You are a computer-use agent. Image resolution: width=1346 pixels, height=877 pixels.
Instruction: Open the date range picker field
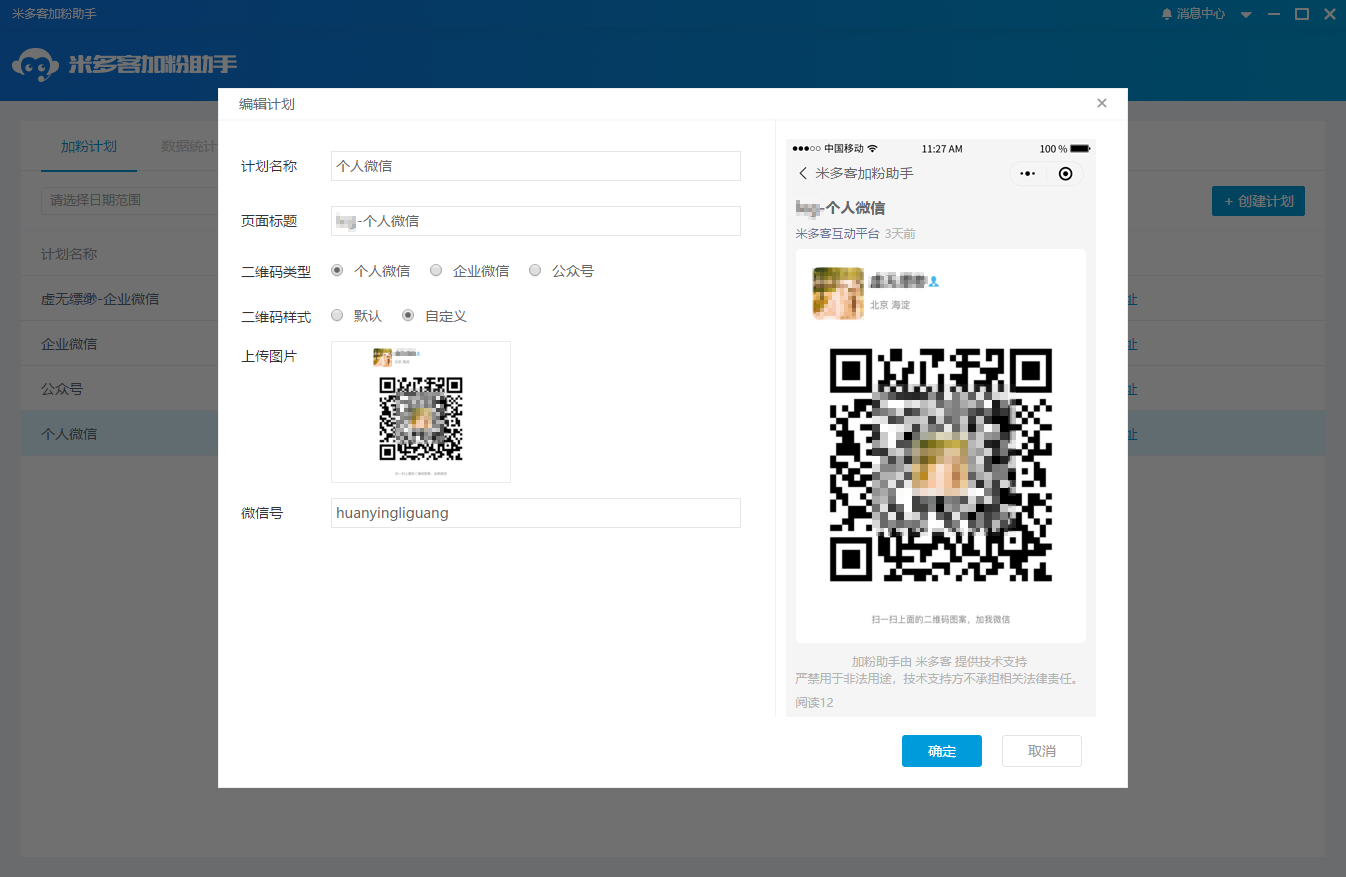click(x=129, y=200)
